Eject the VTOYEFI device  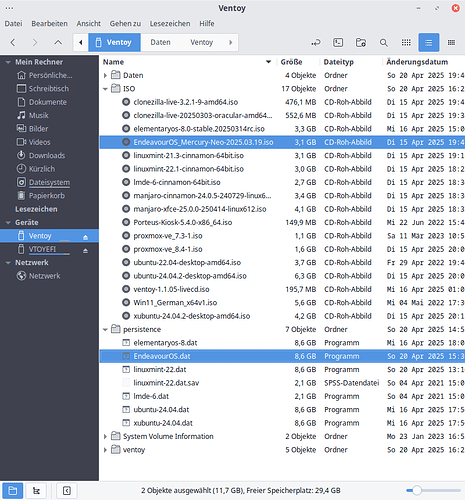coord(85,250)
